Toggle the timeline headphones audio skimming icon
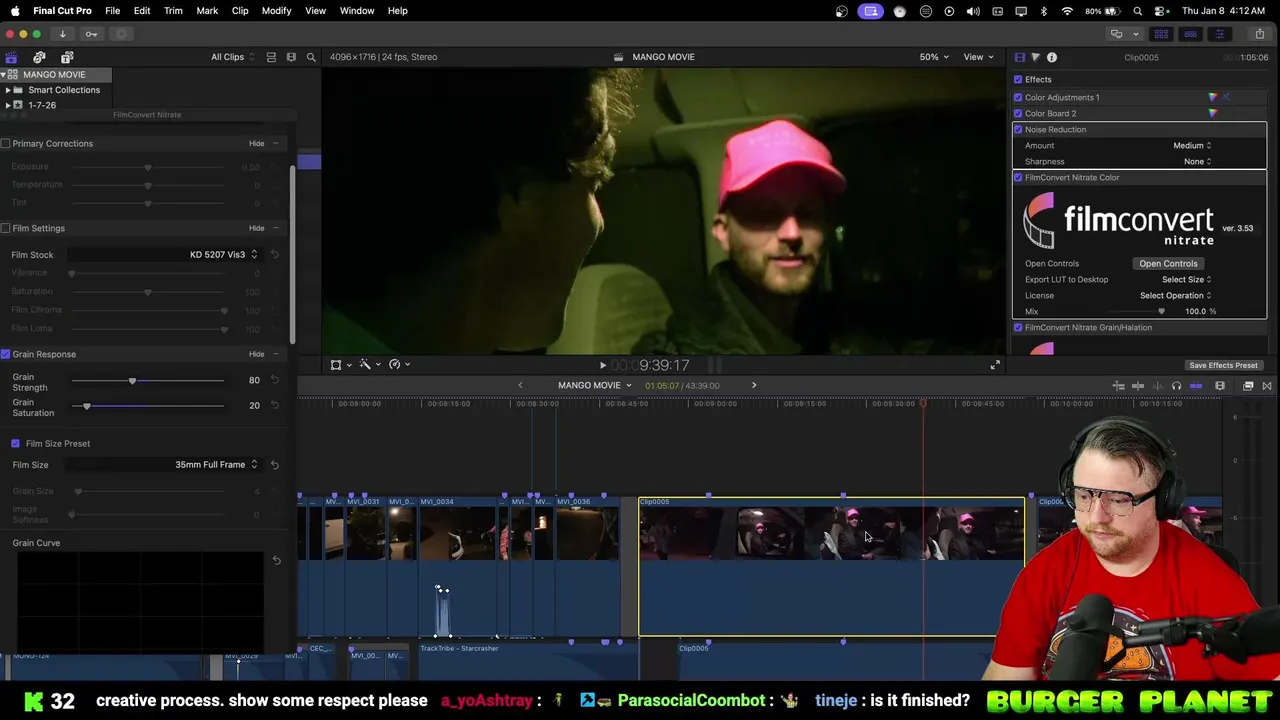The width and height of the screenshot is (1280, 720). (1176, 386)
